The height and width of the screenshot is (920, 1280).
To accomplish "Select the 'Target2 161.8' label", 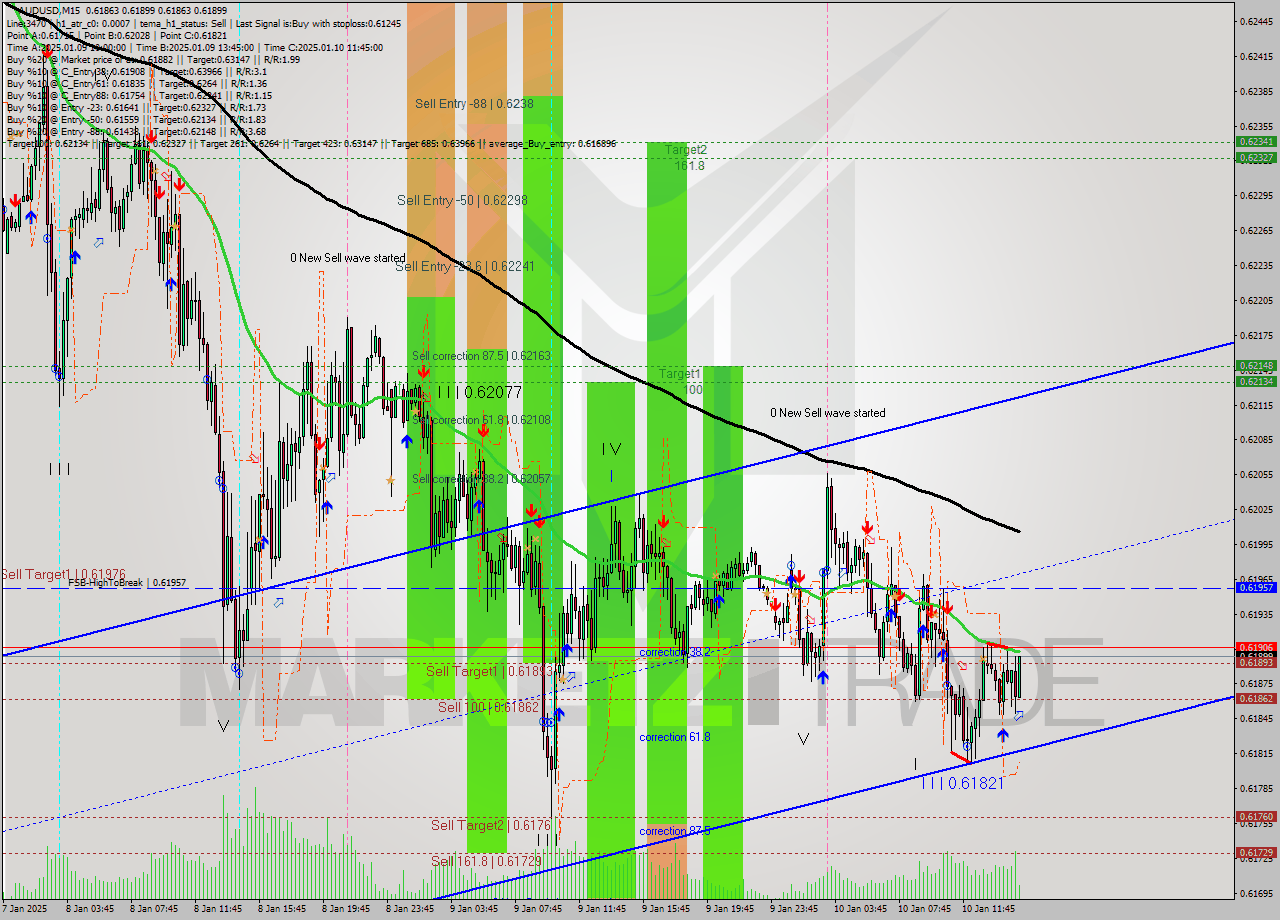I will click(x=686, y=157).
